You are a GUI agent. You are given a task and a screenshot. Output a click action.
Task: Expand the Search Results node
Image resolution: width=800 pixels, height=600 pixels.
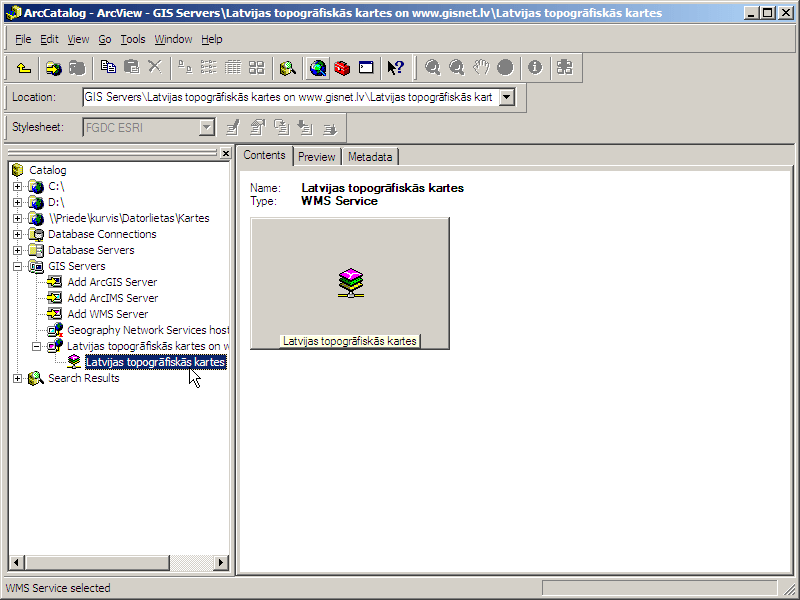pos(17,379)
